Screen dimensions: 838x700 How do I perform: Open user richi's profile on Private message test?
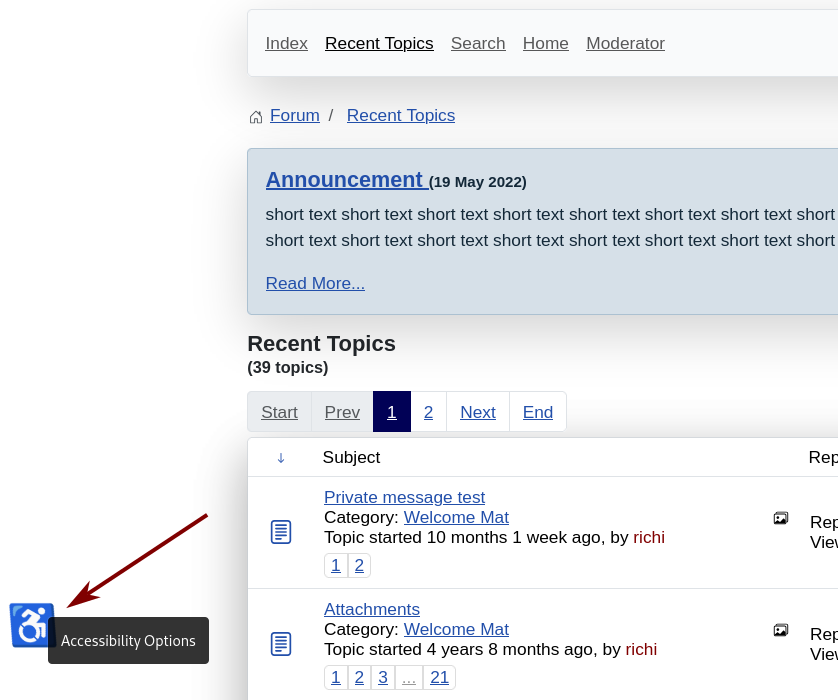[x=649, y=538]
